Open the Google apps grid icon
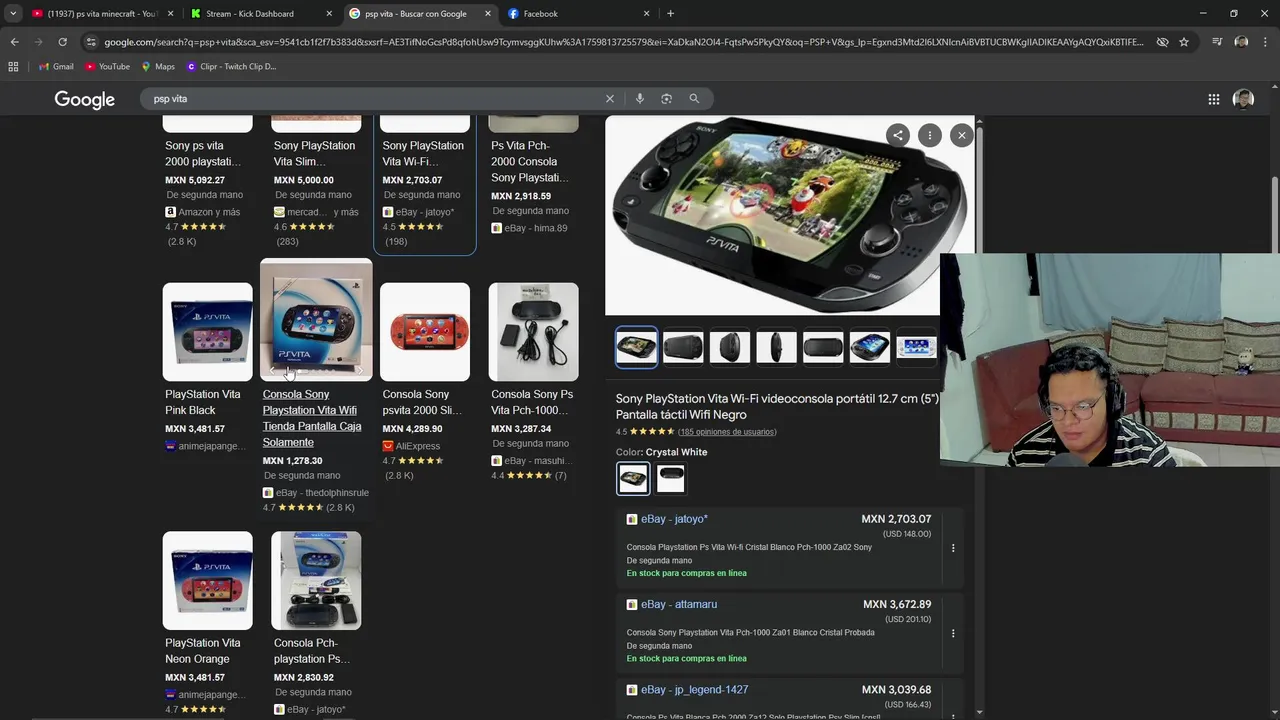Image resolution: width=1280 pixels, height=720 pixels. click(x=1213, y=99)
